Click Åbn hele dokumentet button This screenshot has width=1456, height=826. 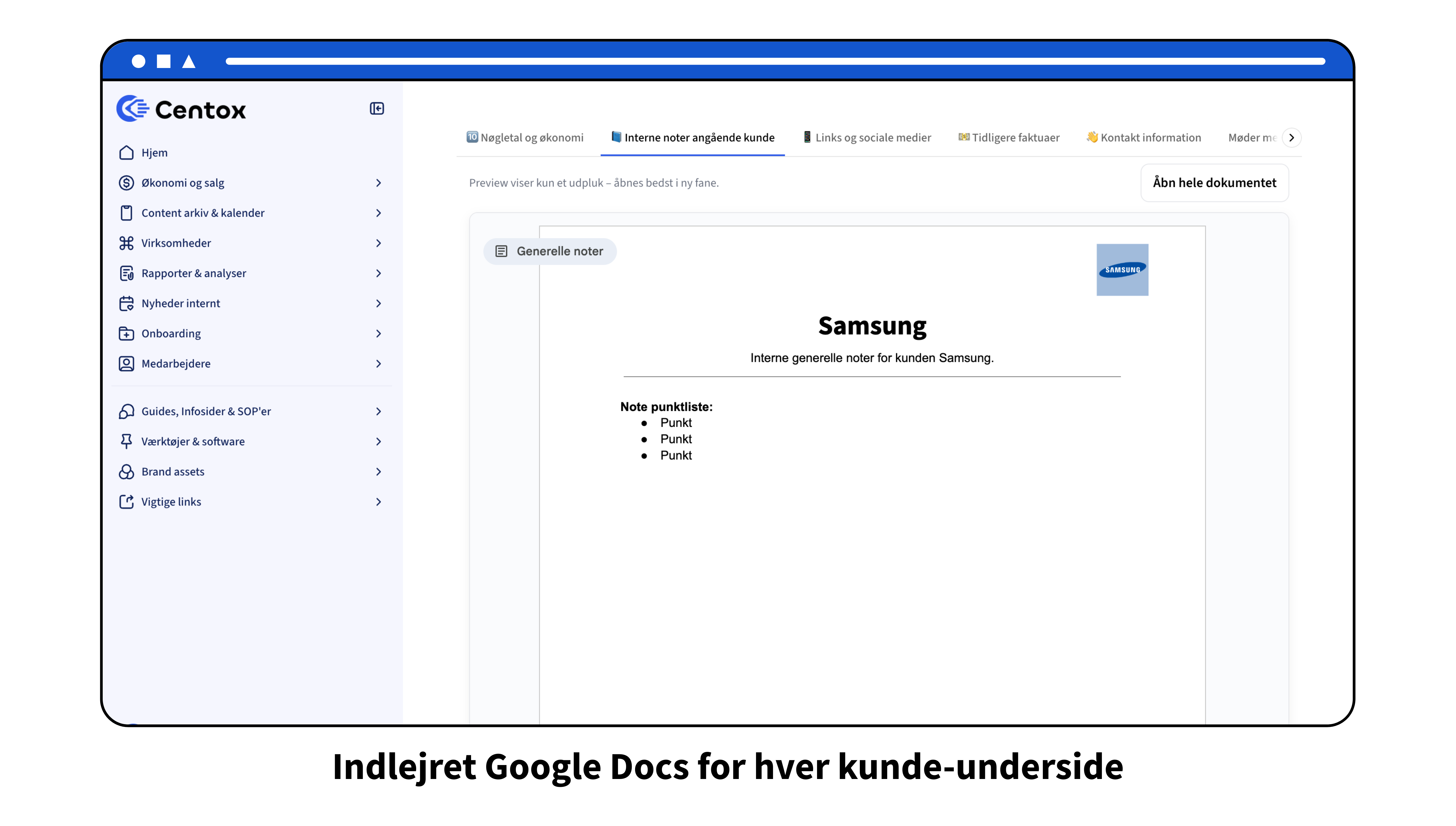click(1214, 183)
